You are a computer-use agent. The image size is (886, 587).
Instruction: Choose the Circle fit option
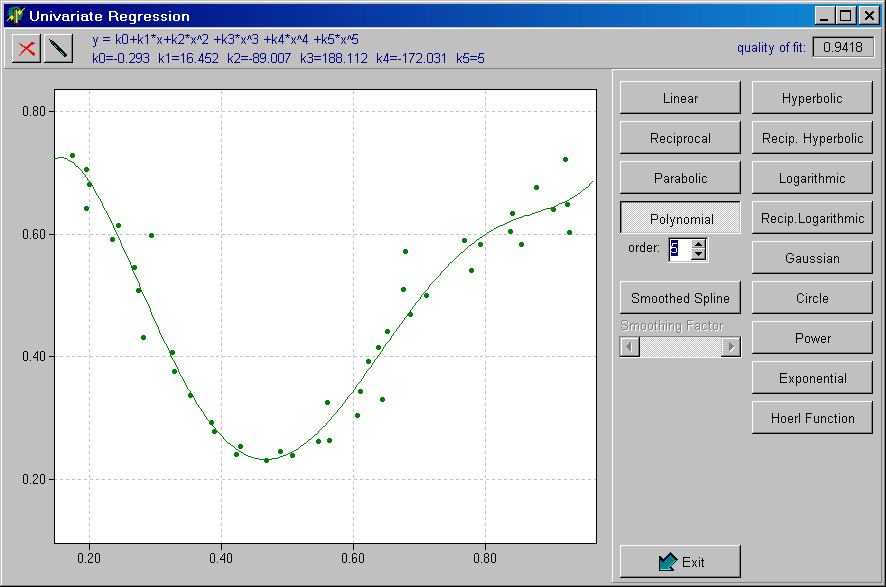(812, 298)
